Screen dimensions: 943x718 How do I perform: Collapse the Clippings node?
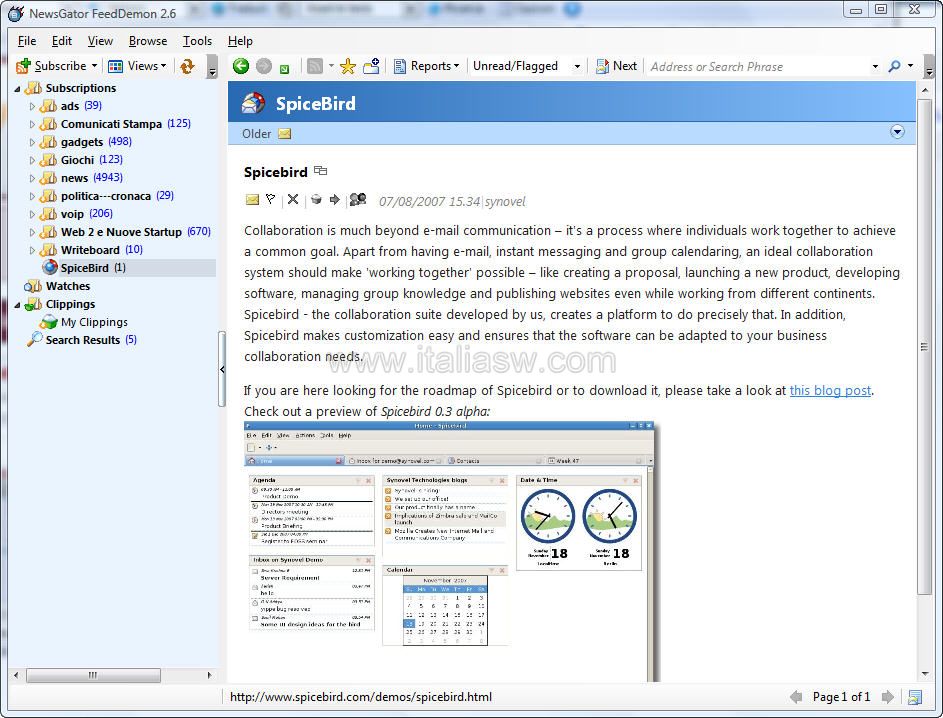pos(17,305)
